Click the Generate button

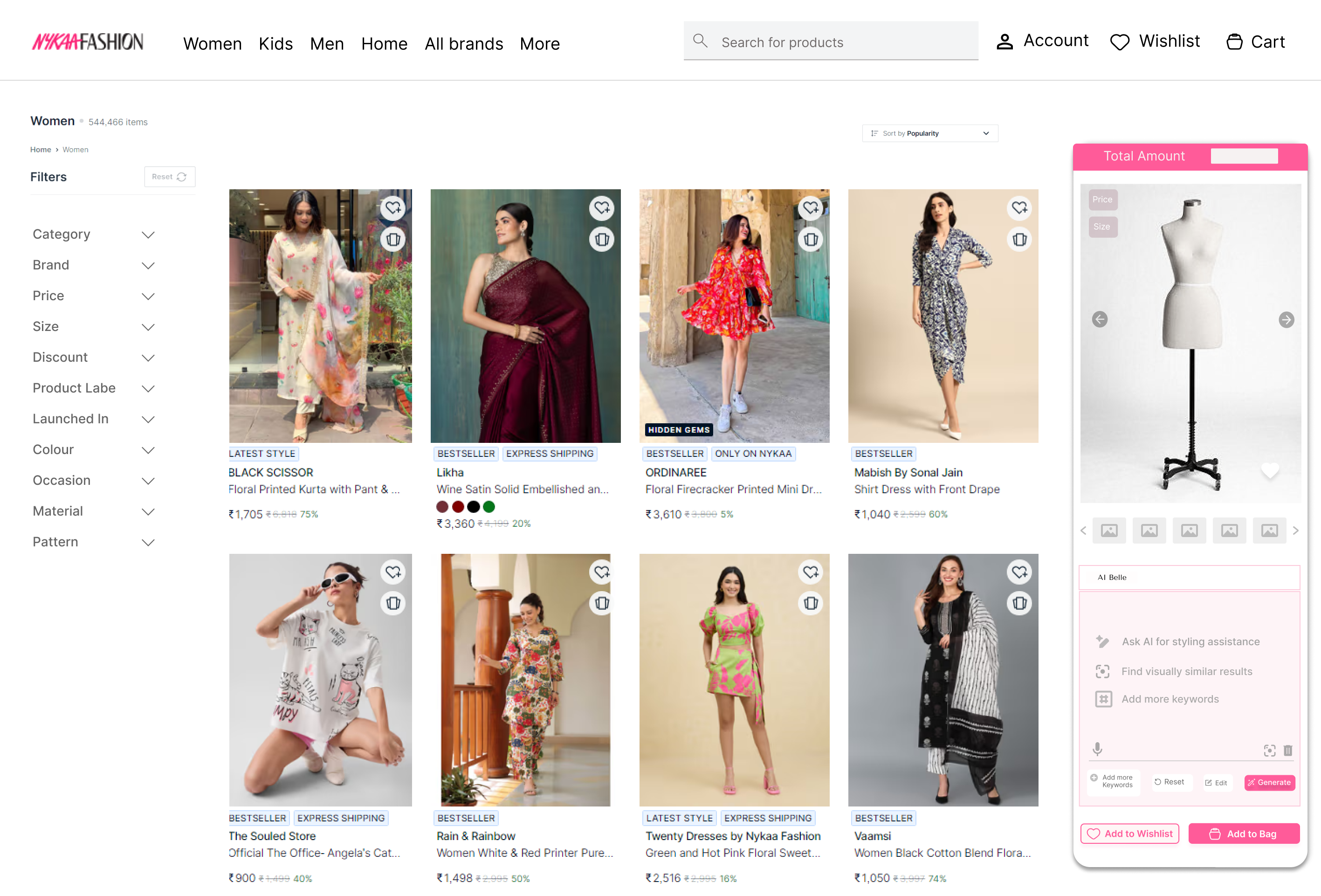tap(1269, 782)
